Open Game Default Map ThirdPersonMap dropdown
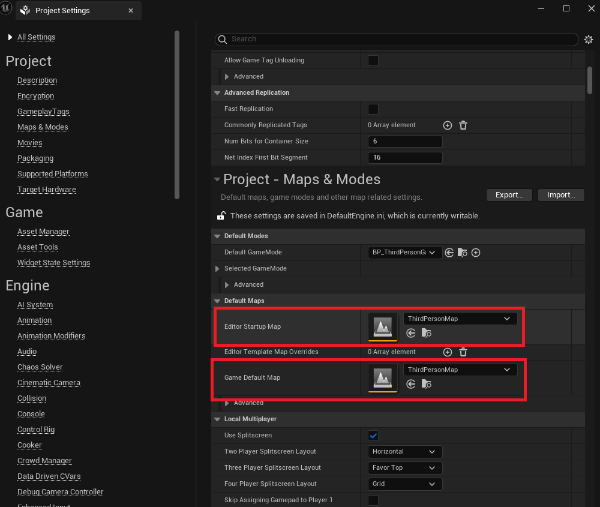The height and width of the screenshot is (507, 600). 460,370
